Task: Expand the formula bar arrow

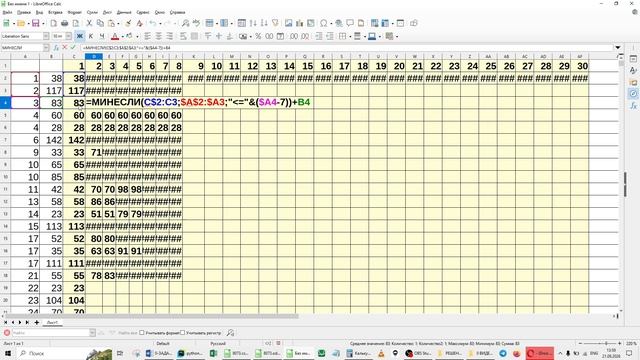Action: point(618,48)
